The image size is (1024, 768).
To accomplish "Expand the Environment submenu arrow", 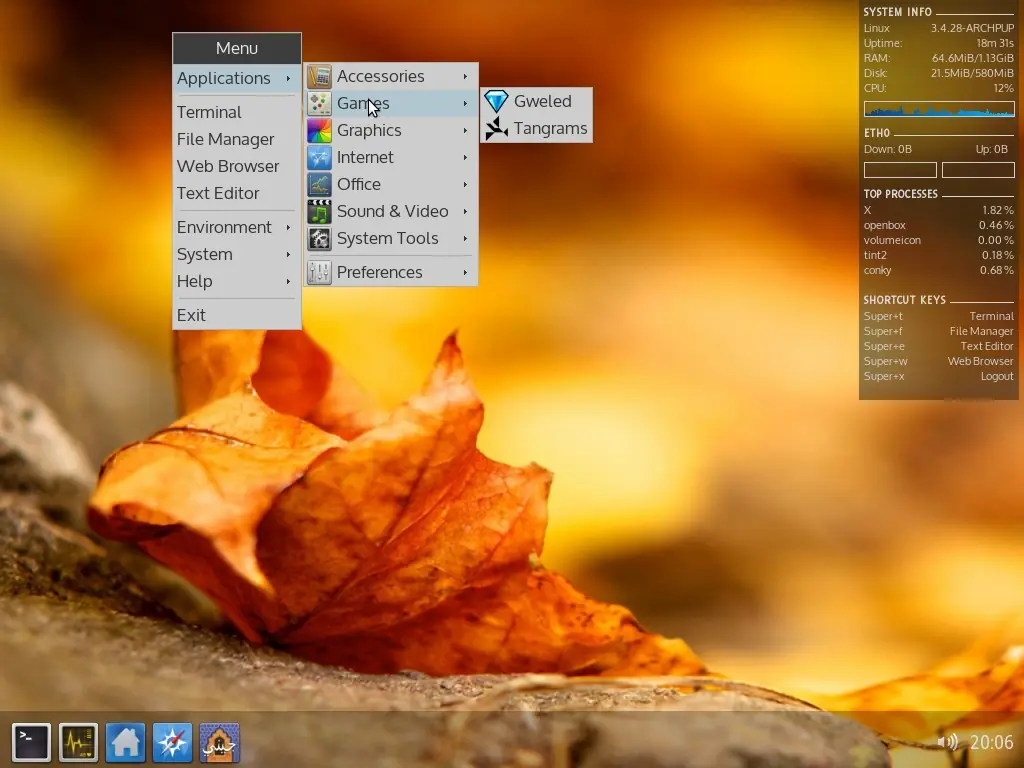I will click(x=288, y=227).
